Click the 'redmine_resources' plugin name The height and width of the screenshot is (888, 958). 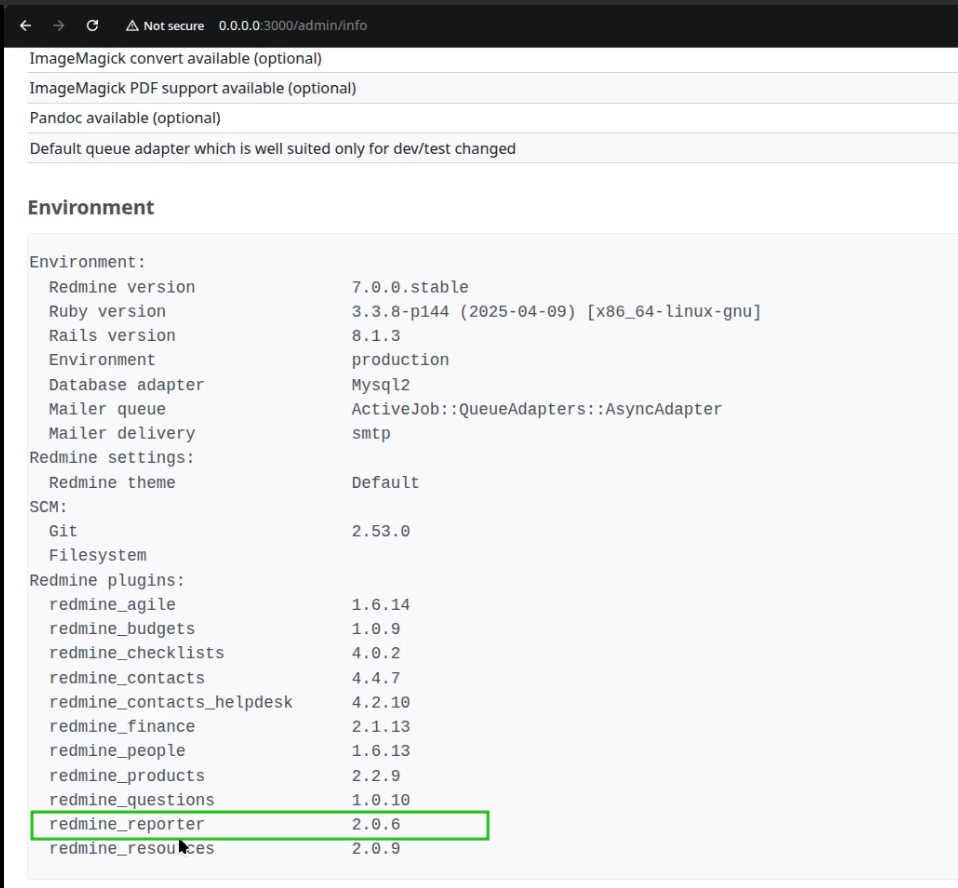[132, 849]
